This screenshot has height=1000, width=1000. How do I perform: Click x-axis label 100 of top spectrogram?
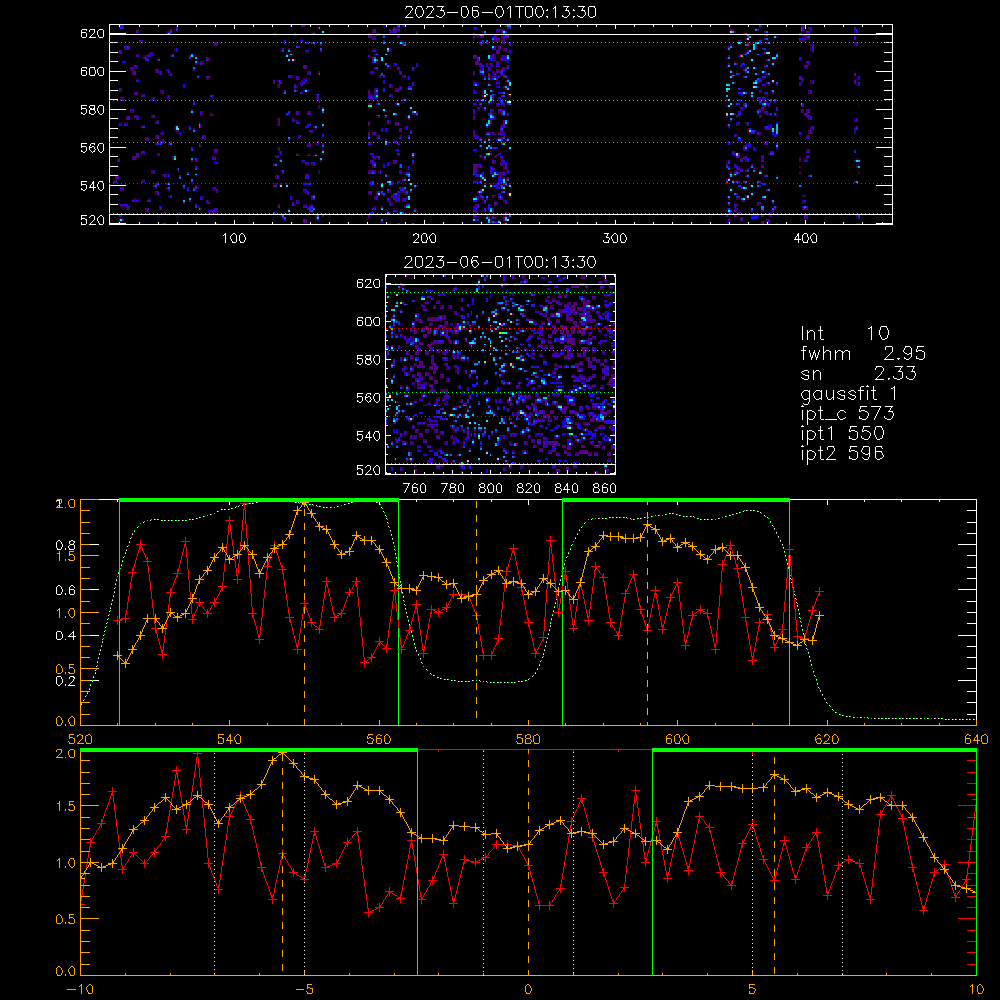coord(234,239)
